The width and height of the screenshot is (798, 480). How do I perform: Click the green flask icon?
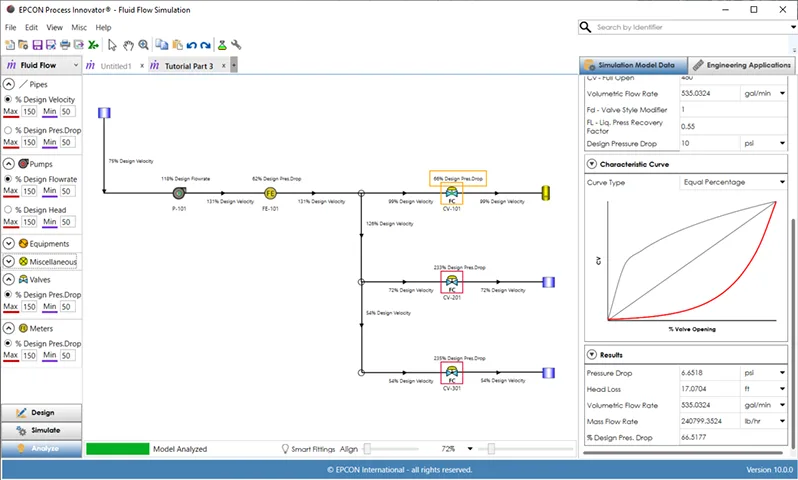tap(221, 45)
